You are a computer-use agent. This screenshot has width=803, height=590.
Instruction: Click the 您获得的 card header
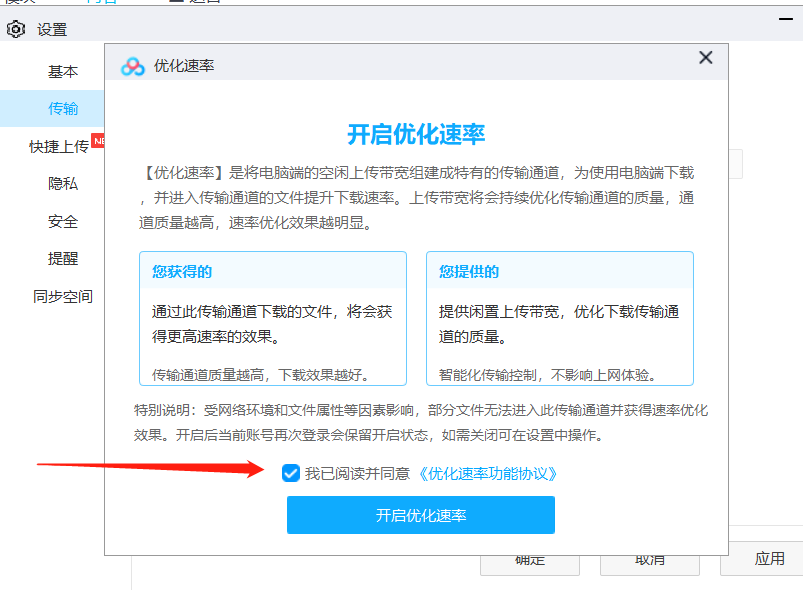coord(273,270)
